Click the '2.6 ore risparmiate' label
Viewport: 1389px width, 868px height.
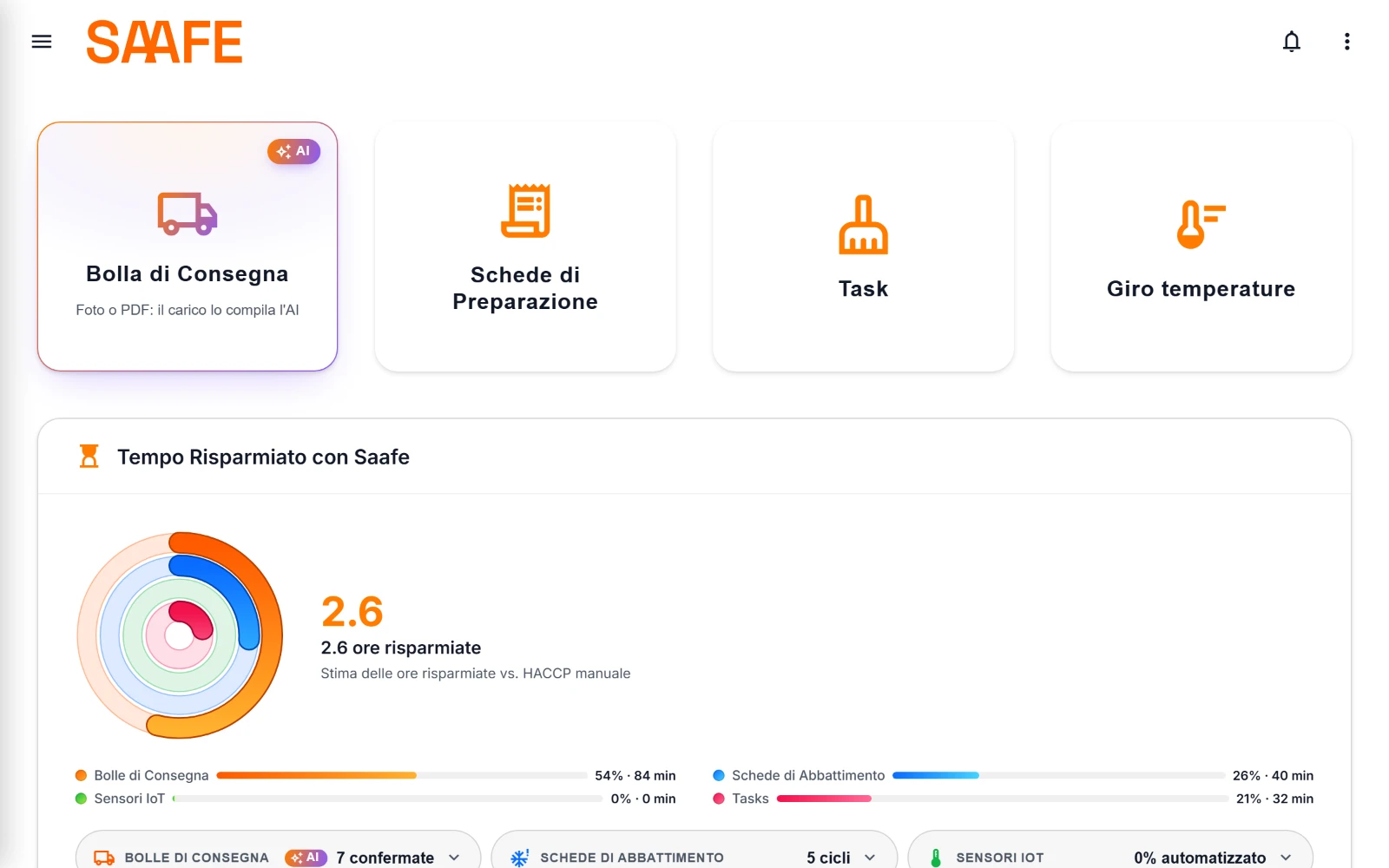(x=400, y=648)
